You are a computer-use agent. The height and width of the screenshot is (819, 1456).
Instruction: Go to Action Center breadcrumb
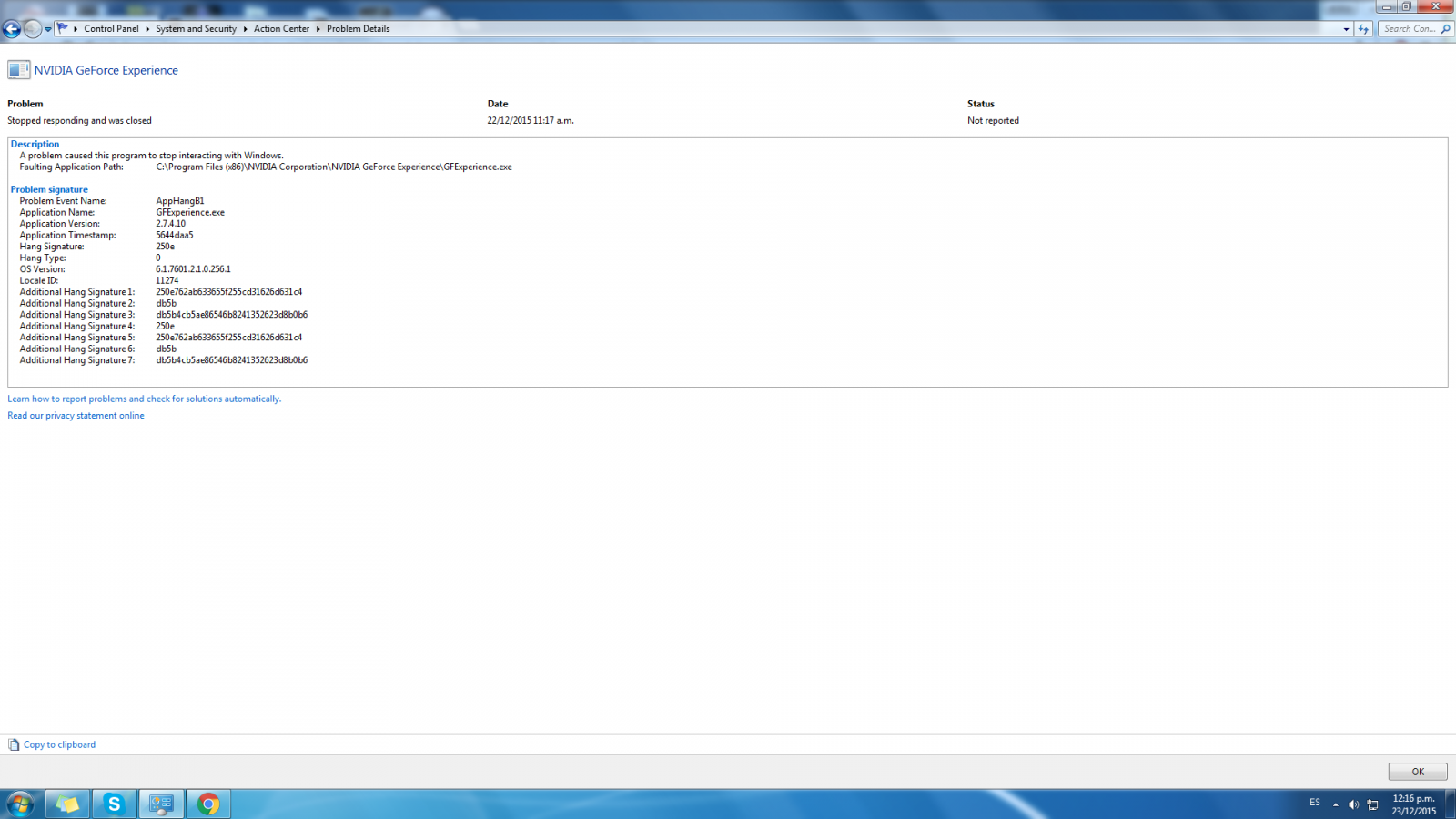click(281, 29)
